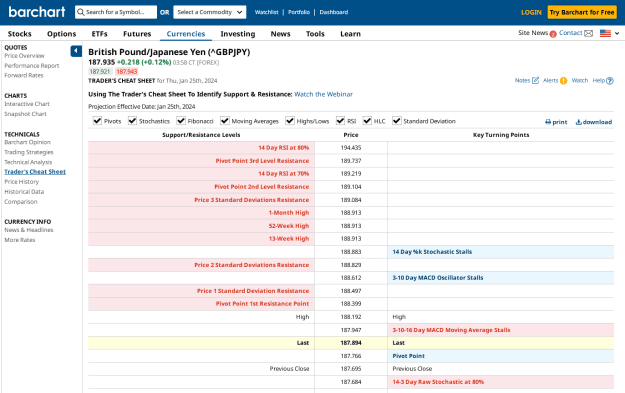Viewport: 625px width, 393px height.
Task: Open Performance Report in sidebar
Action: click(x=31, y=66)
